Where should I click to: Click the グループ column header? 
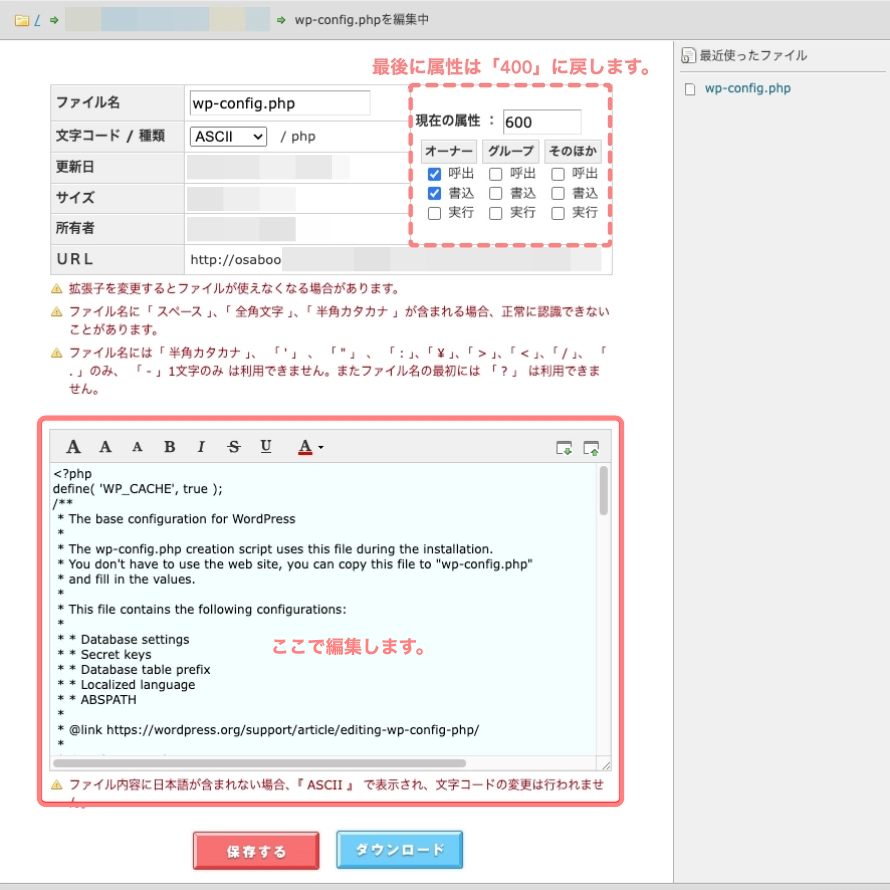coord(511,151)
